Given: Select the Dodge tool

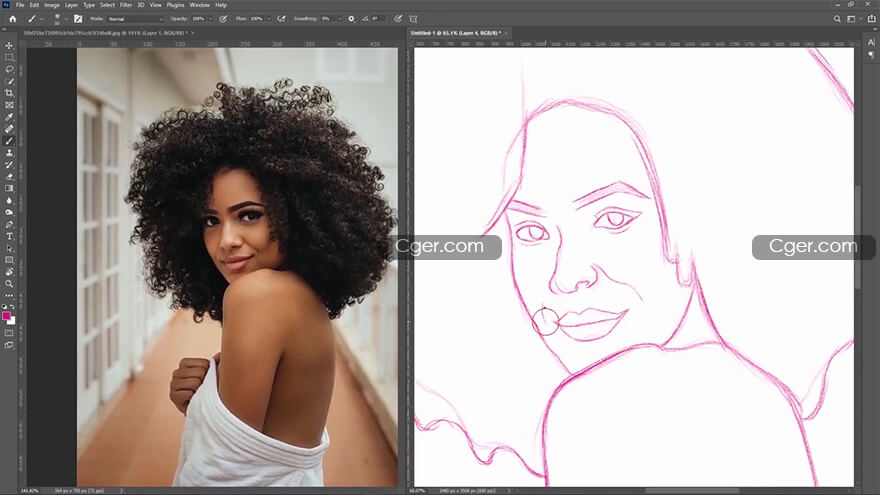Looking at the screenshot, I should (x=9, y=213).
